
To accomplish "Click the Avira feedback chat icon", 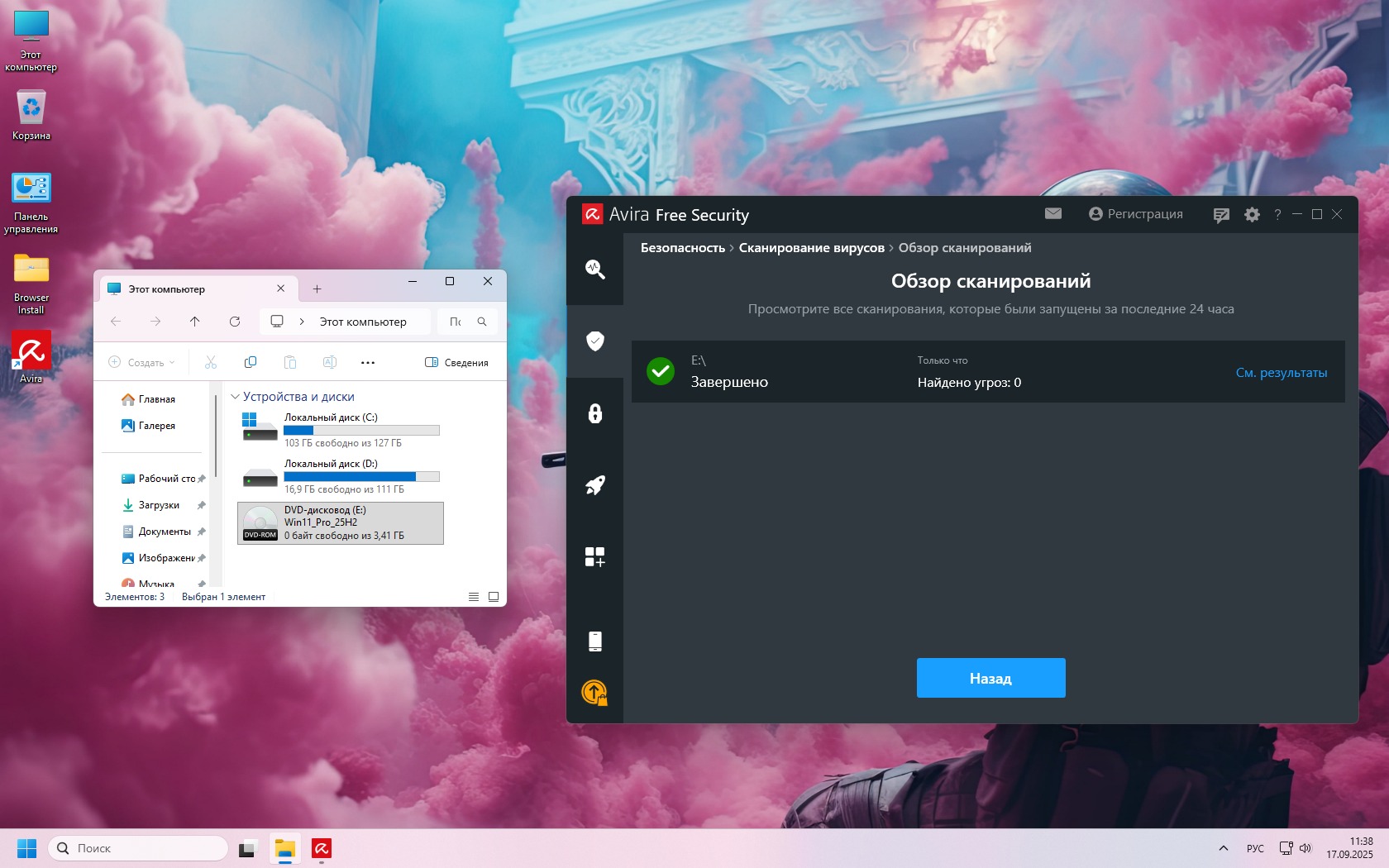I will (x=1221, y=215).
